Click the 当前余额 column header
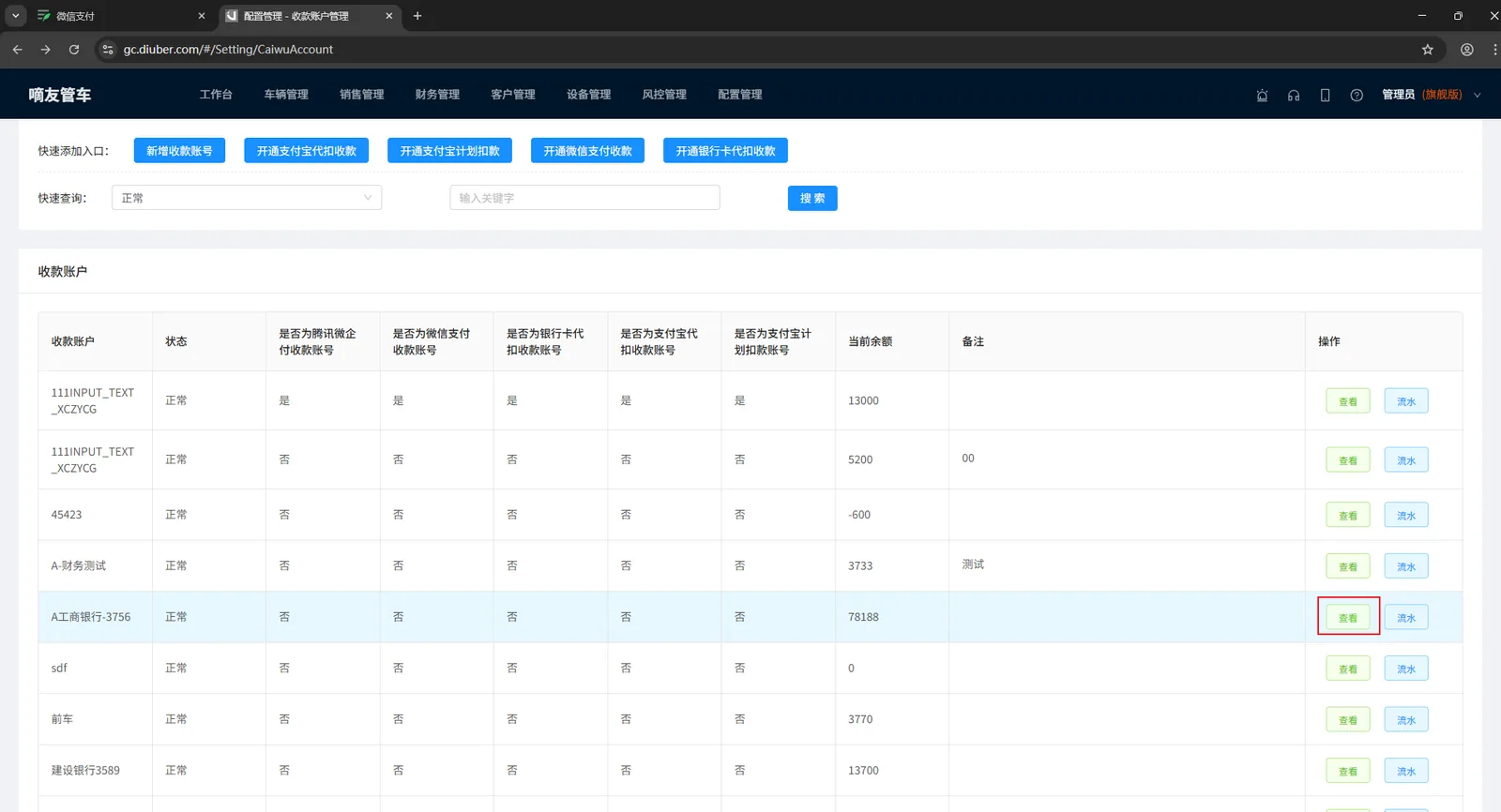 coord(891,341)
